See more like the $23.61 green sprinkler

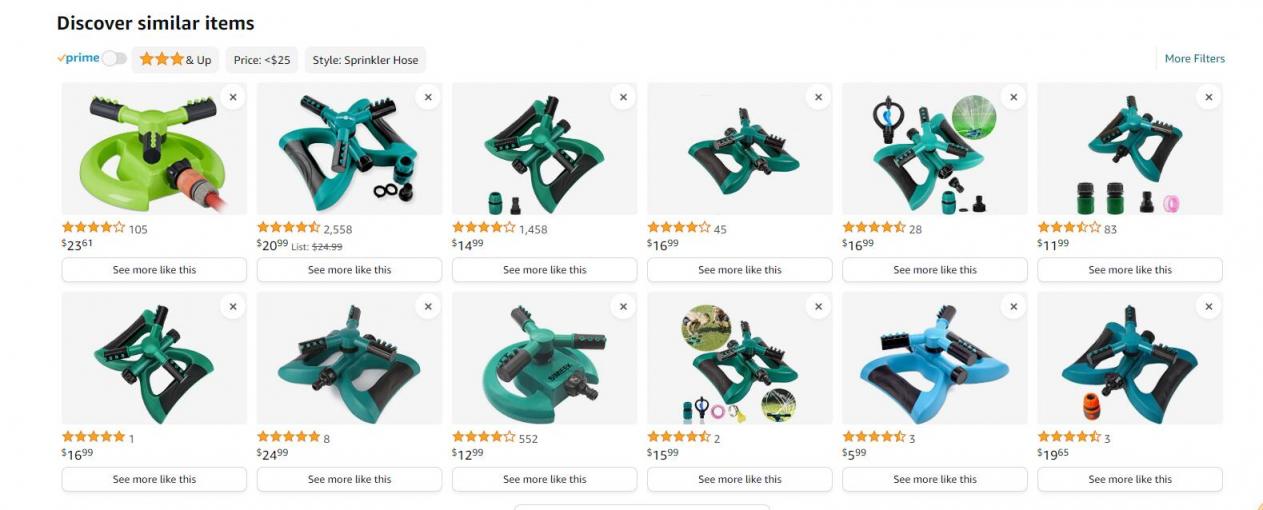click(x=154, y=270)
